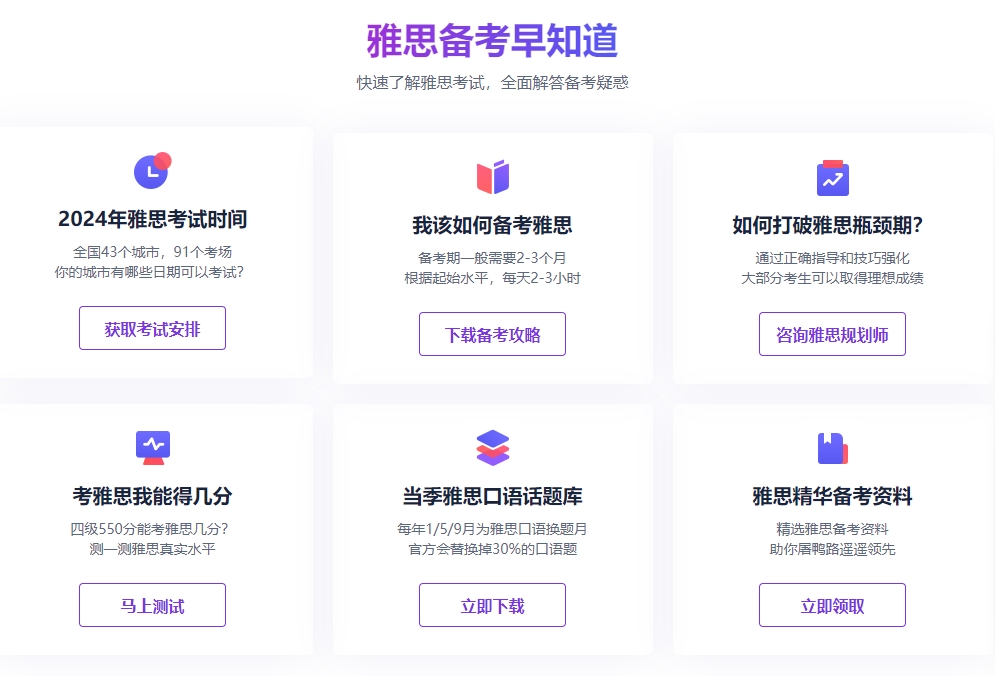The height and width of the screenshot is (676, 995).
Task: Click the 雅思备考早知道 main page title
Action: 492,41
